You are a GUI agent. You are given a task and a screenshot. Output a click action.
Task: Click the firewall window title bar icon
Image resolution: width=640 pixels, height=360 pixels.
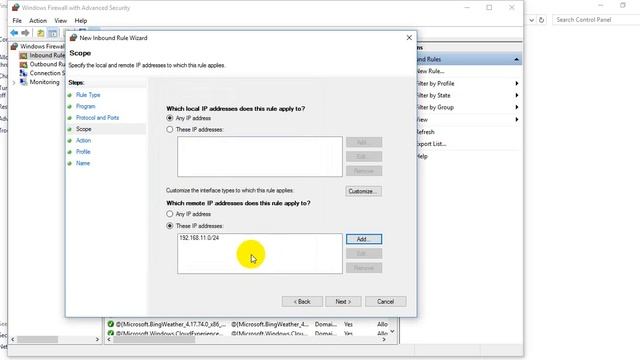tap(16, 7)
